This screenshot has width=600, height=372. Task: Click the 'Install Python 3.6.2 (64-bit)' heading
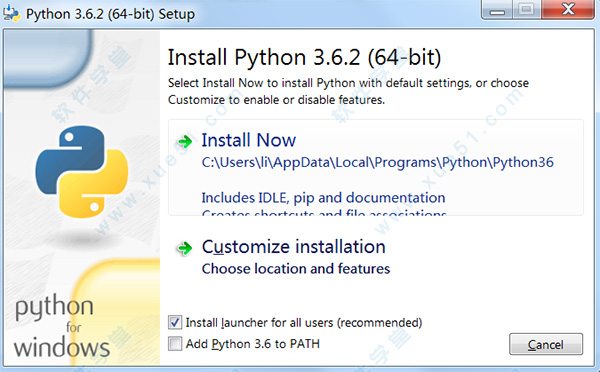click(x=305, y=57)
